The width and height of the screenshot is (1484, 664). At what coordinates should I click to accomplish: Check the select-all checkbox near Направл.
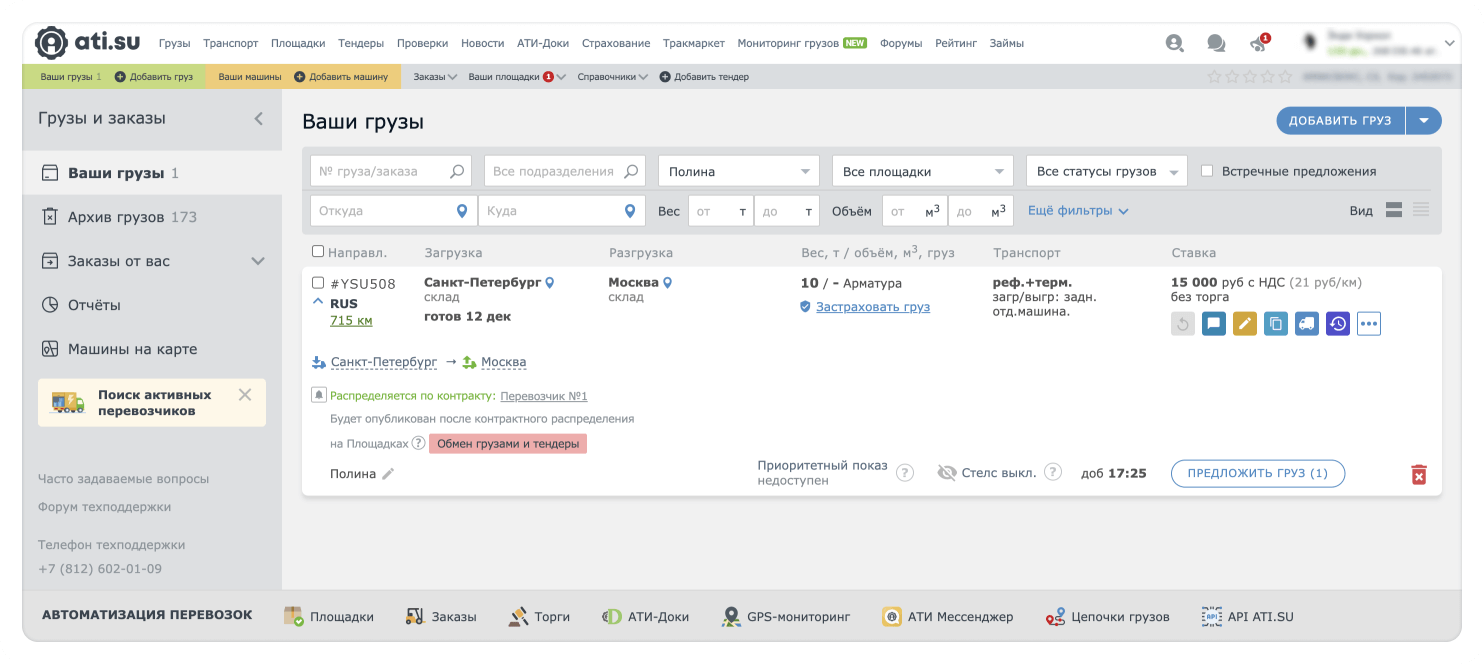[318, 252]
